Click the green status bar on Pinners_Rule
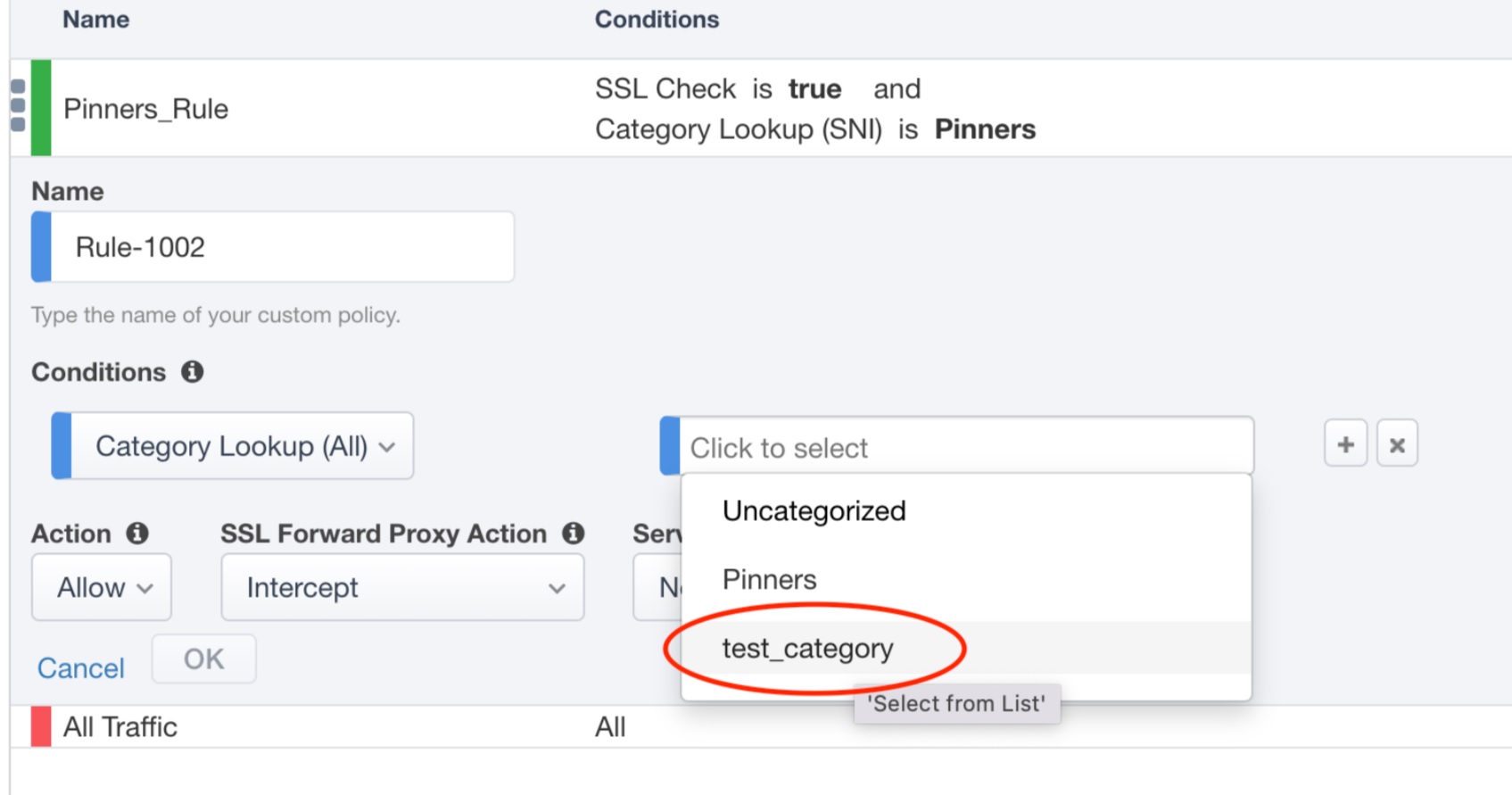Screen dimensions: 1512x795 pos(40,109)
